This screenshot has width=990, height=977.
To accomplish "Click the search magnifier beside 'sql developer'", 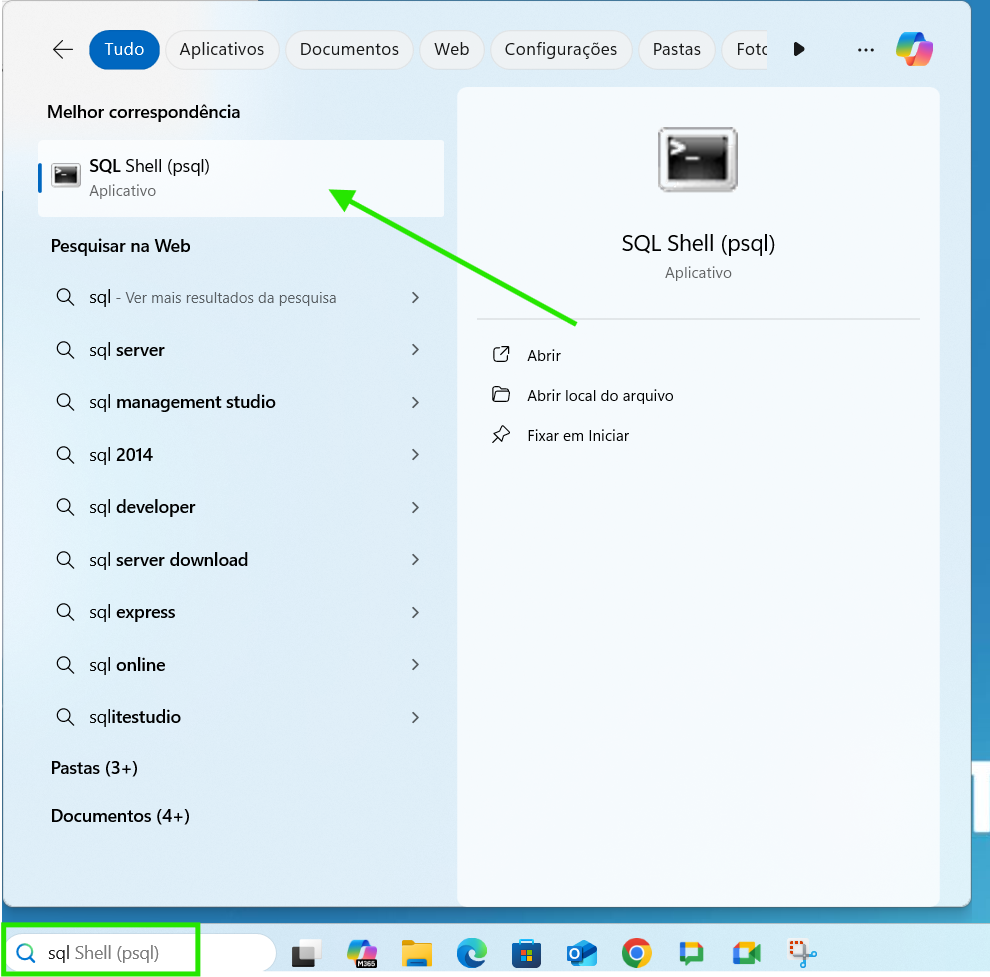I will coord(65,506).
